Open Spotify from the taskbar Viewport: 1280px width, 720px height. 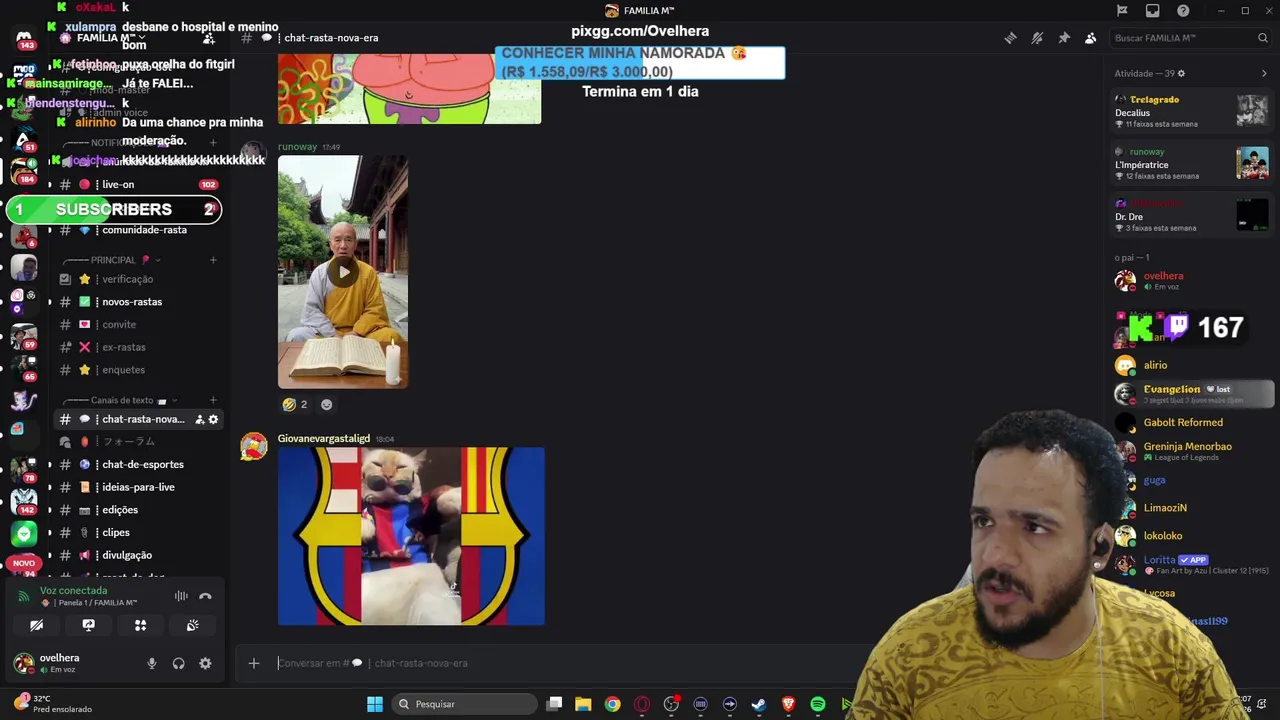tap(817, 704)
